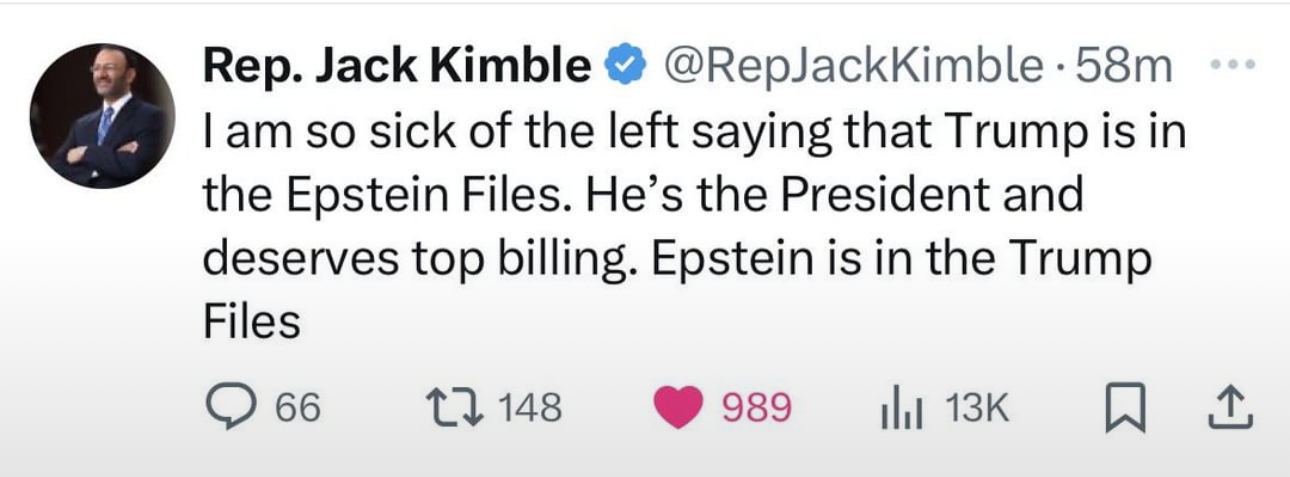Click the blue verified checkmark badge
Viewport: 1290px width, 477px height.
(x=626, y=67)
